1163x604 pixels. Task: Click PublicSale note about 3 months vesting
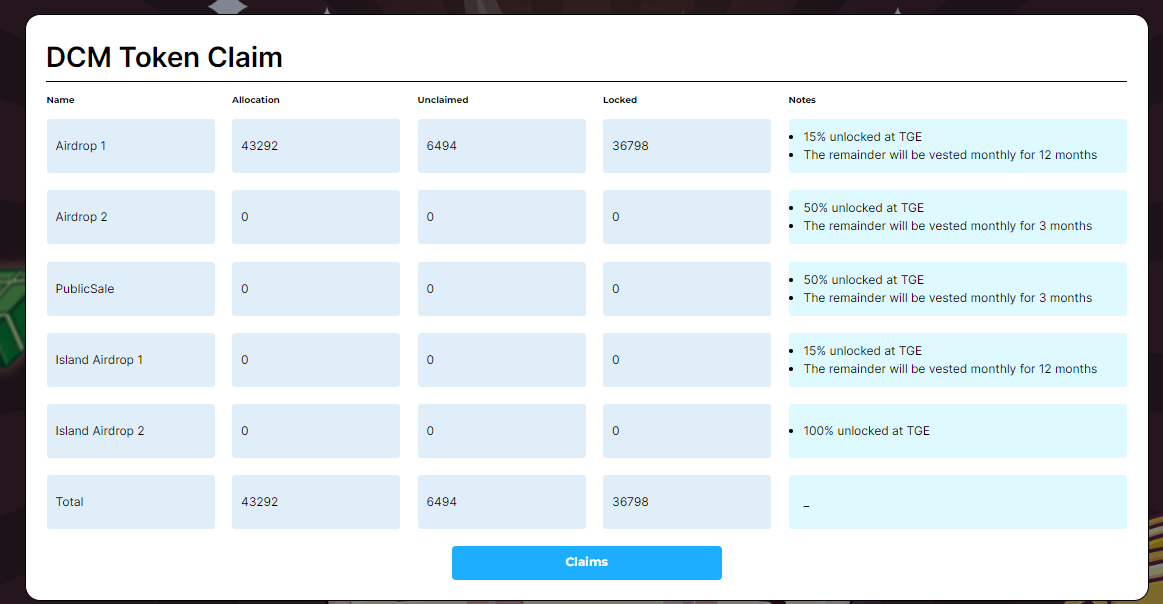(948, 298)
